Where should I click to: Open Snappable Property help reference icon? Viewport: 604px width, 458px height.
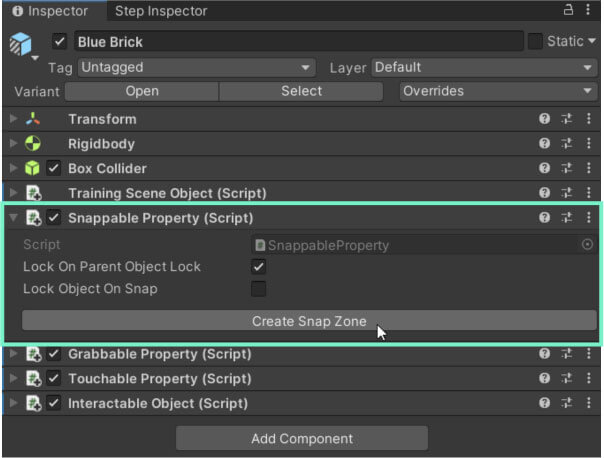point(544,218)
